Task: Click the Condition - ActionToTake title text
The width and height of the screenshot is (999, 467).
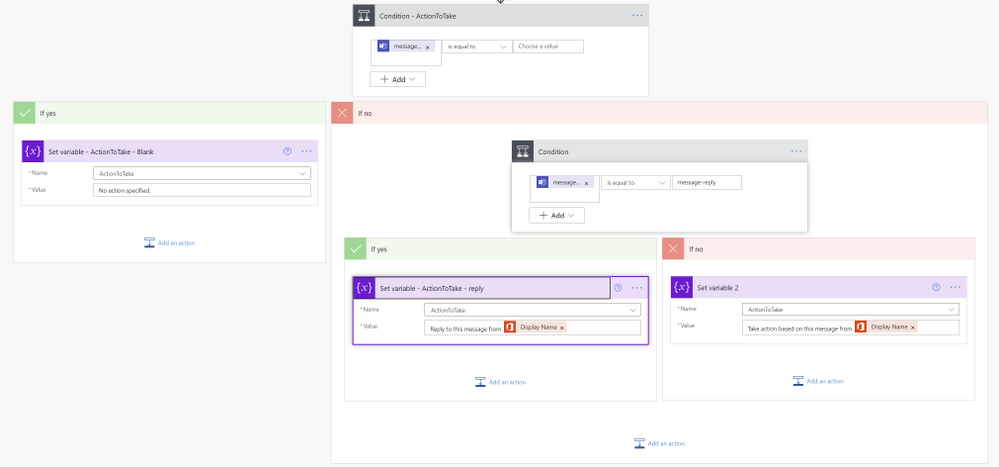Action: (x=417, y=15)
